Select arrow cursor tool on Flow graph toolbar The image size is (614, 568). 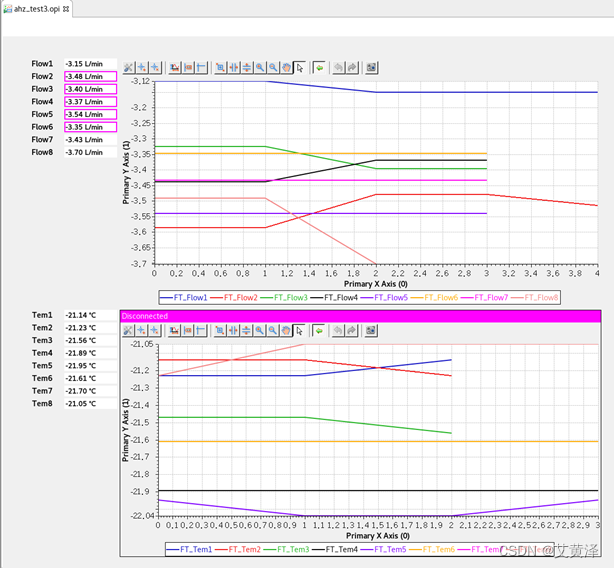(x=300, y=68)
